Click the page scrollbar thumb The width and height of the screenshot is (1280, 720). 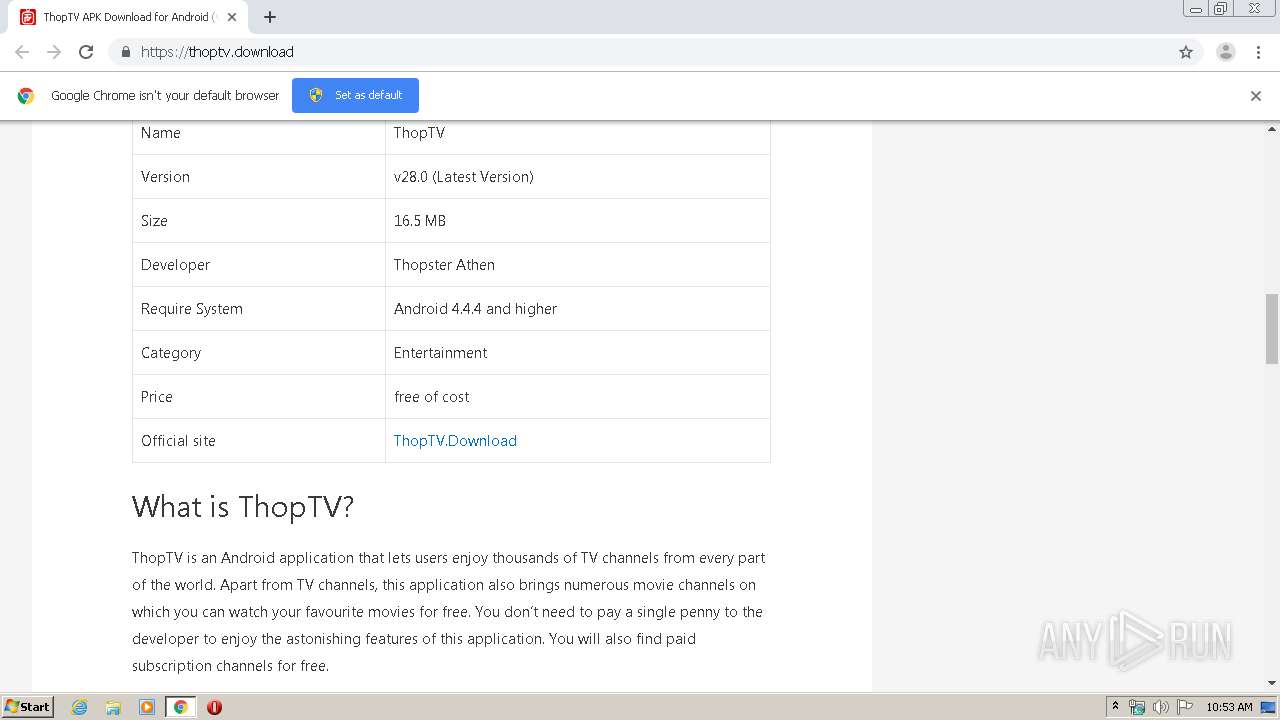[1272, 328]
